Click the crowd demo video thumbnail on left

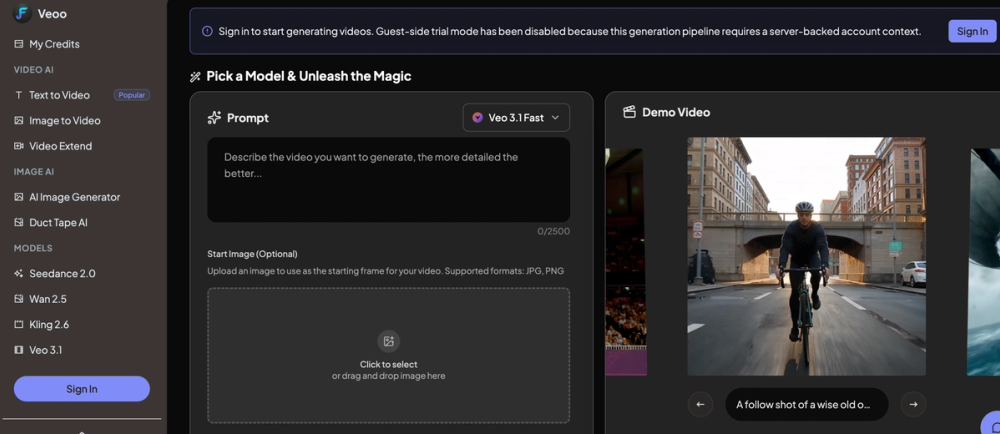(x=625, y=262)
